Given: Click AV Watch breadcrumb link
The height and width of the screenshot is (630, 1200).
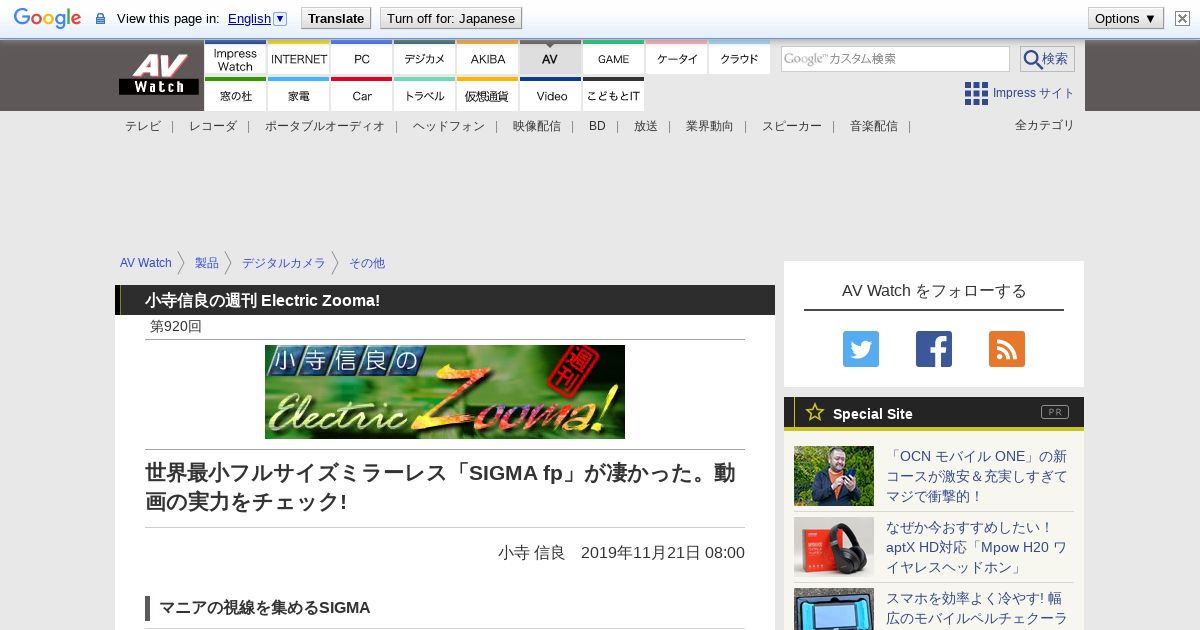Looking at the screenshot, I should (146, 263).
